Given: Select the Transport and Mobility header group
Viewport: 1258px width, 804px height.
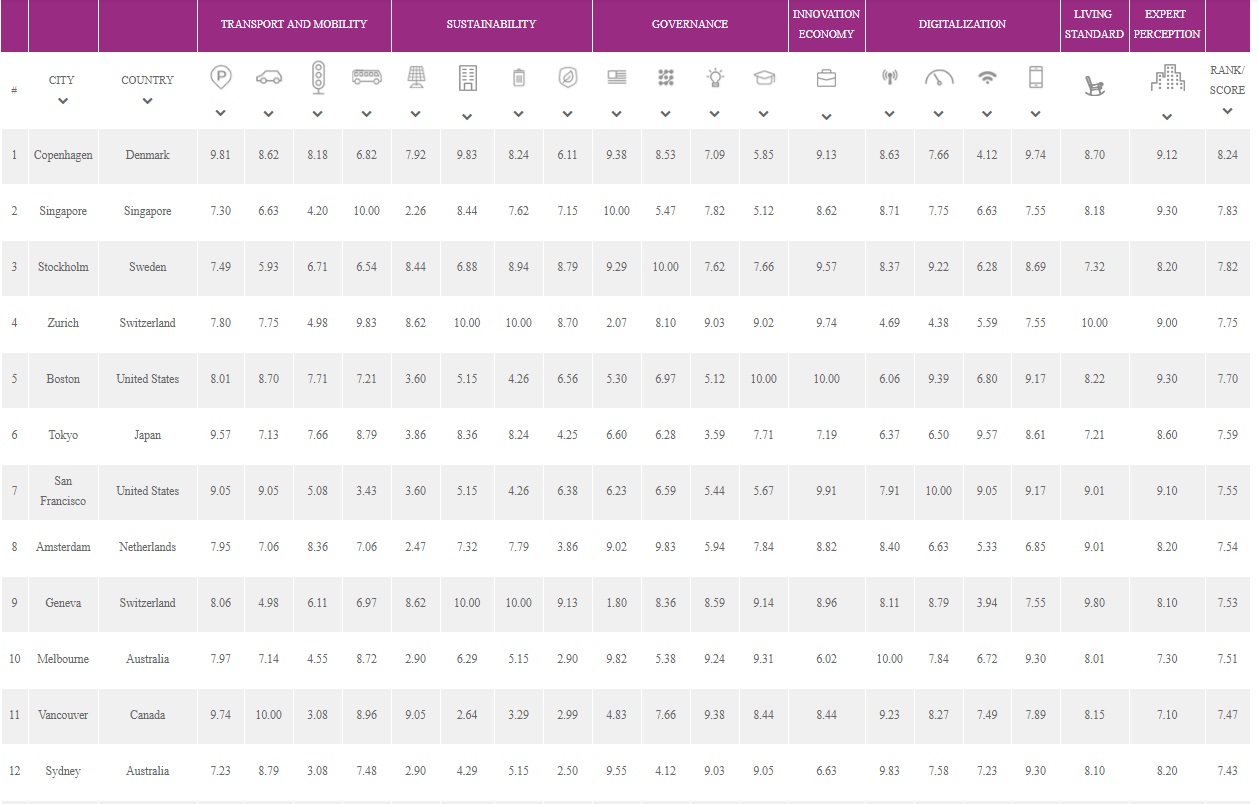Looking at the screenshot, I should point(293,24).
